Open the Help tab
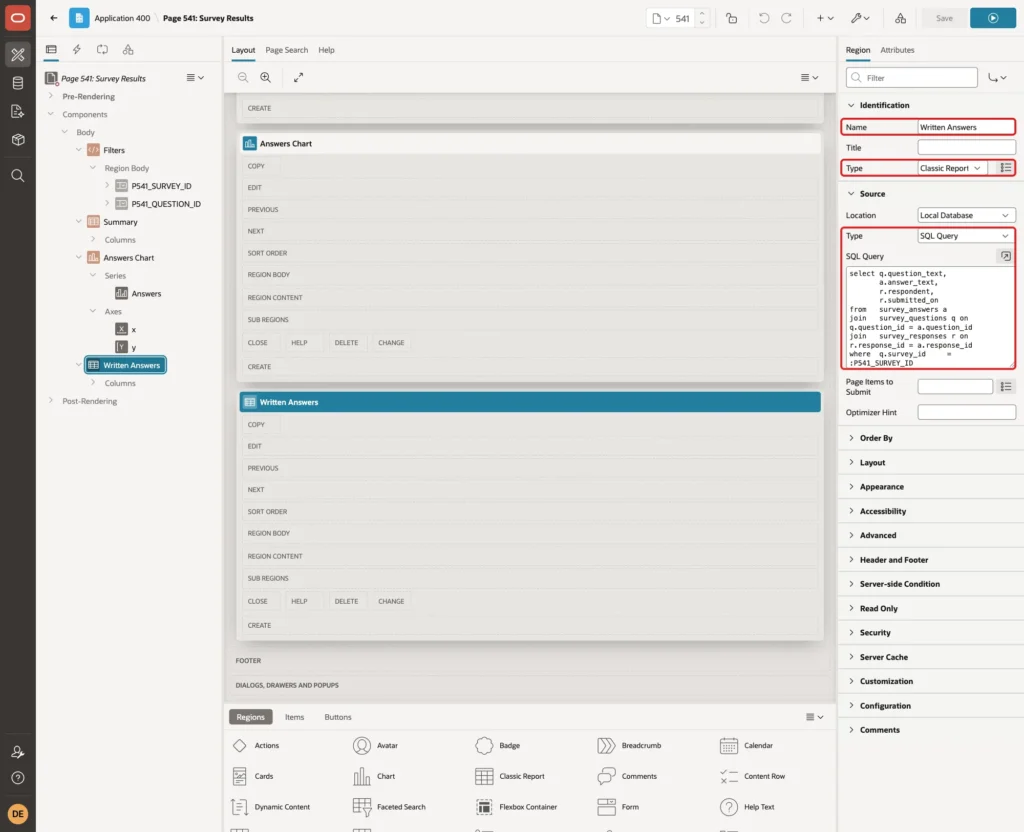 (x=327, y=50)
